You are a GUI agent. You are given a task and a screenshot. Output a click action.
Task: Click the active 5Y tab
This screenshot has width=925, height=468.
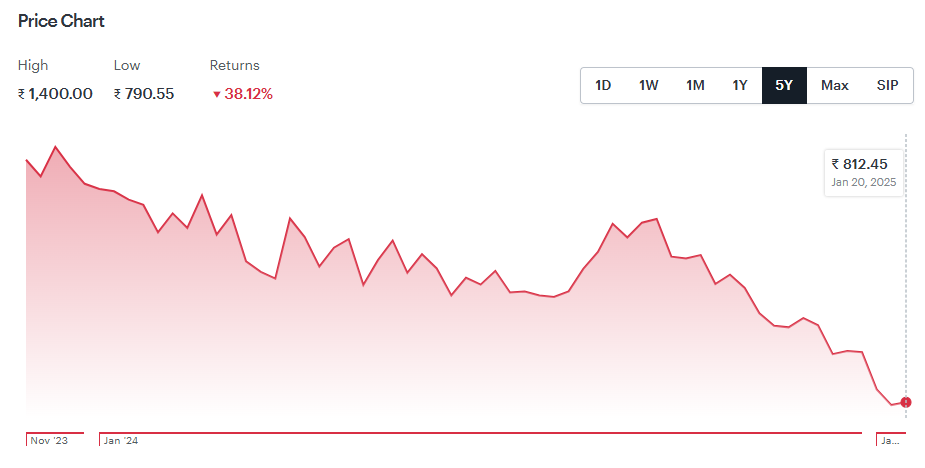(784, 86)
